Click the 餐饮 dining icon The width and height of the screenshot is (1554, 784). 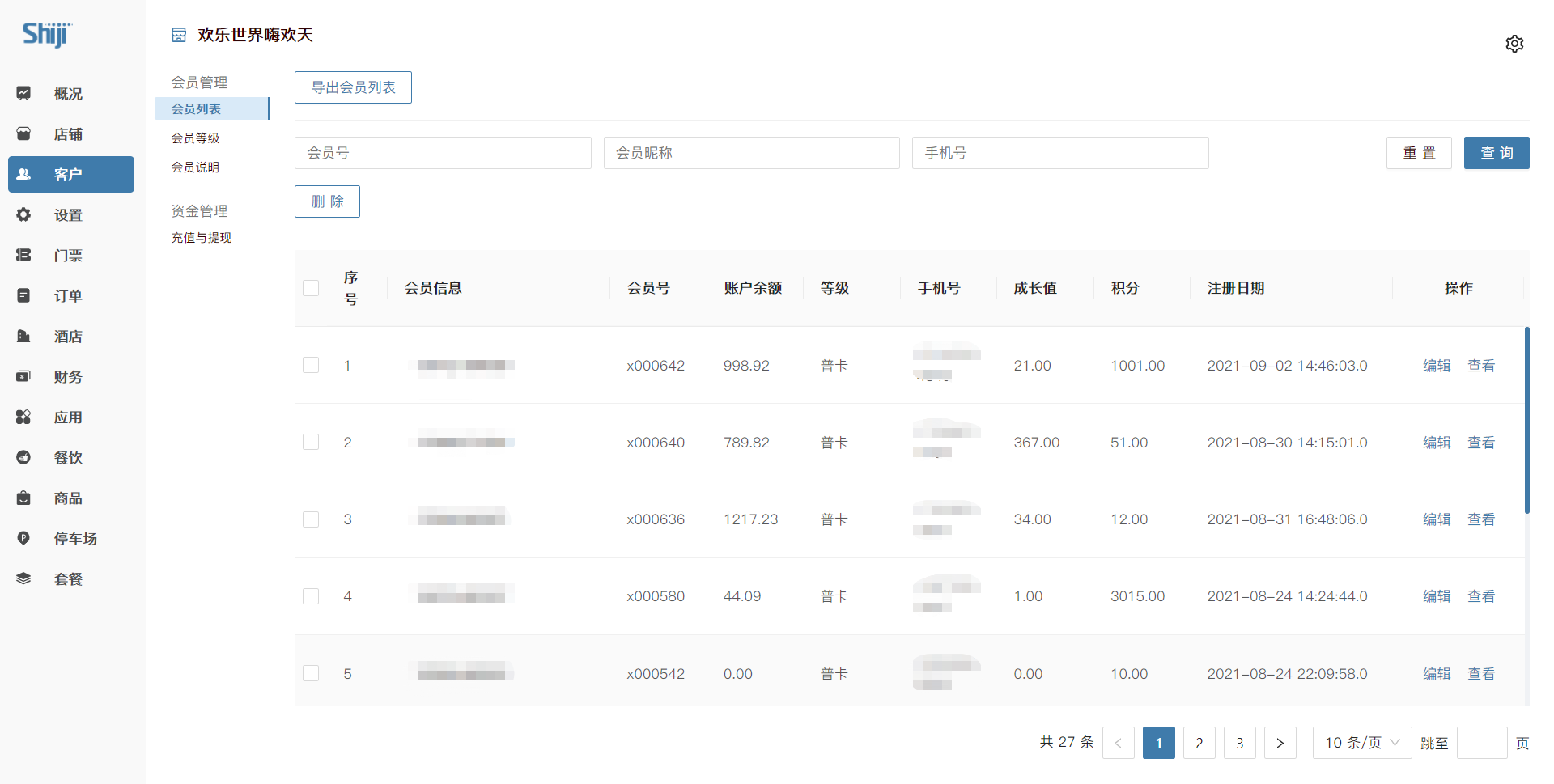[x=23, y=457]
